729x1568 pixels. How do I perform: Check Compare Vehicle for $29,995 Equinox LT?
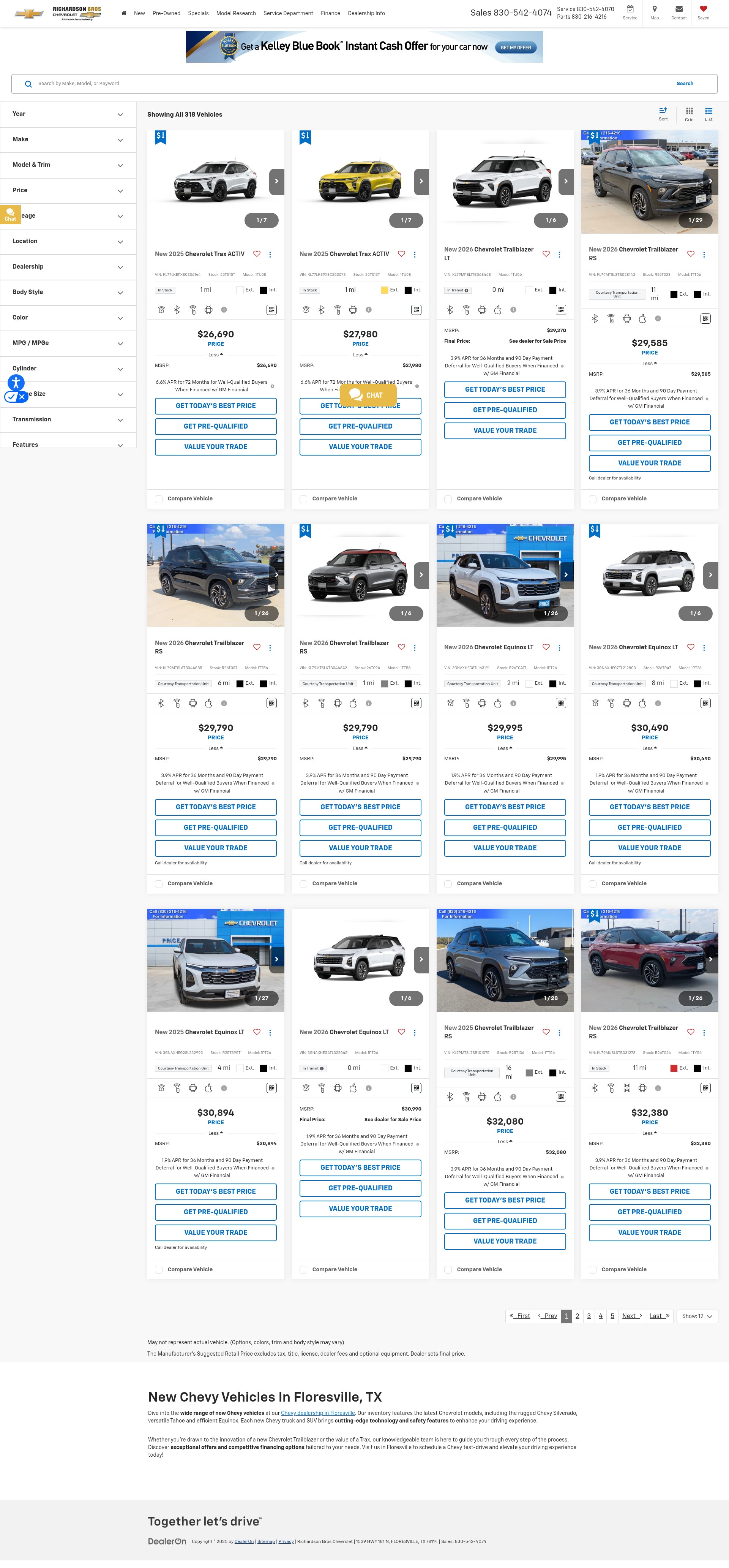pos(448,884)
